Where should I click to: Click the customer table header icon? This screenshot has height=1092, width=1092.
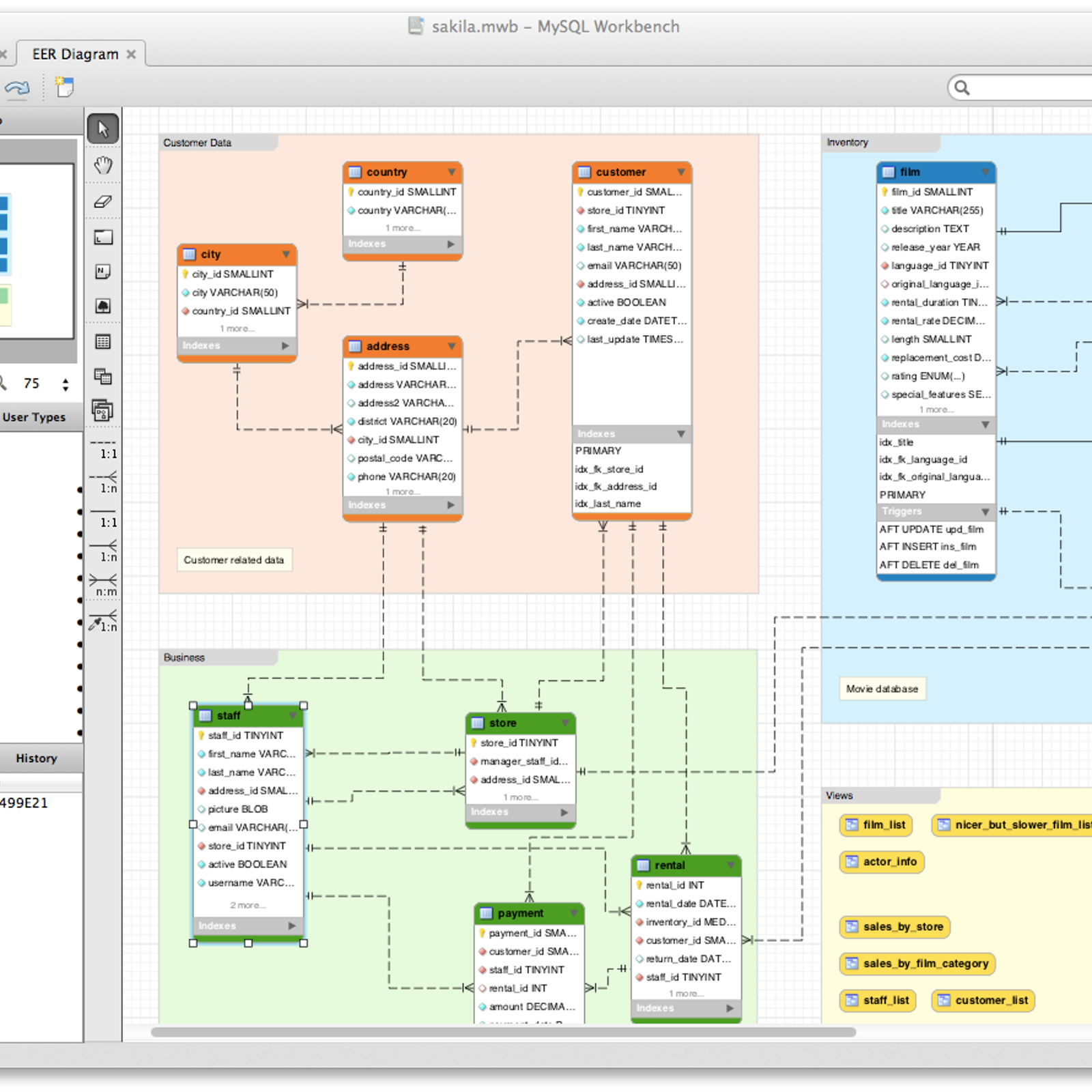584,172
